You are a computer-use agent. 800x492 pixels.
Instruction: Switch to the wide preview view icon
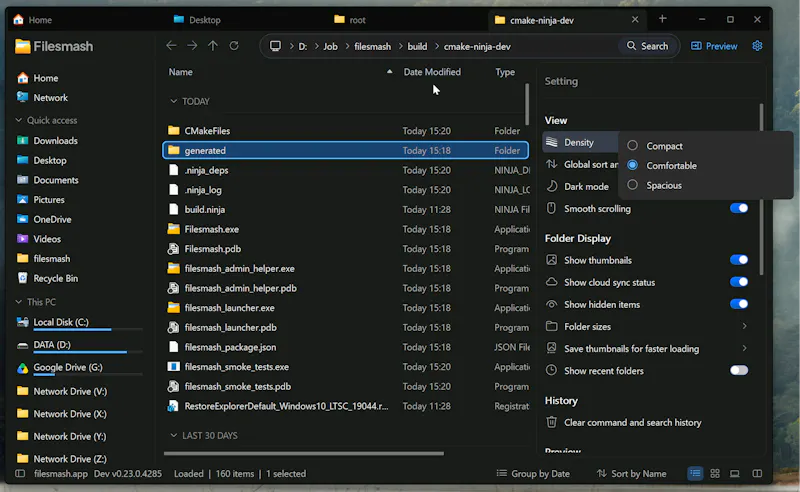[x=735, y=474]
